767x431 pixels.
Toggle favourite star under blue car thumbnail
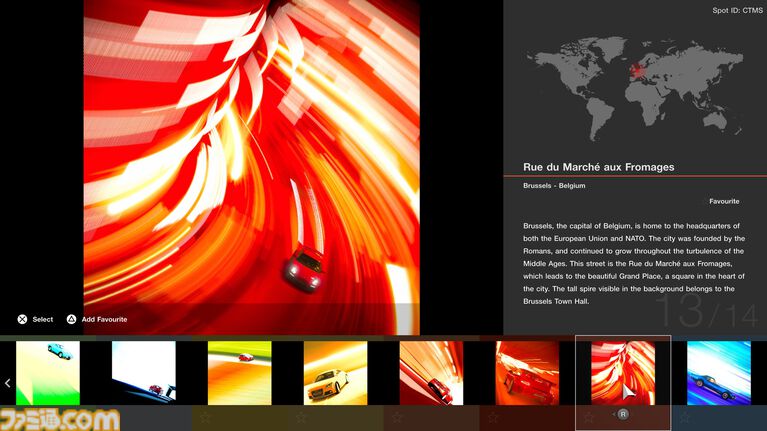coord(685,417)
